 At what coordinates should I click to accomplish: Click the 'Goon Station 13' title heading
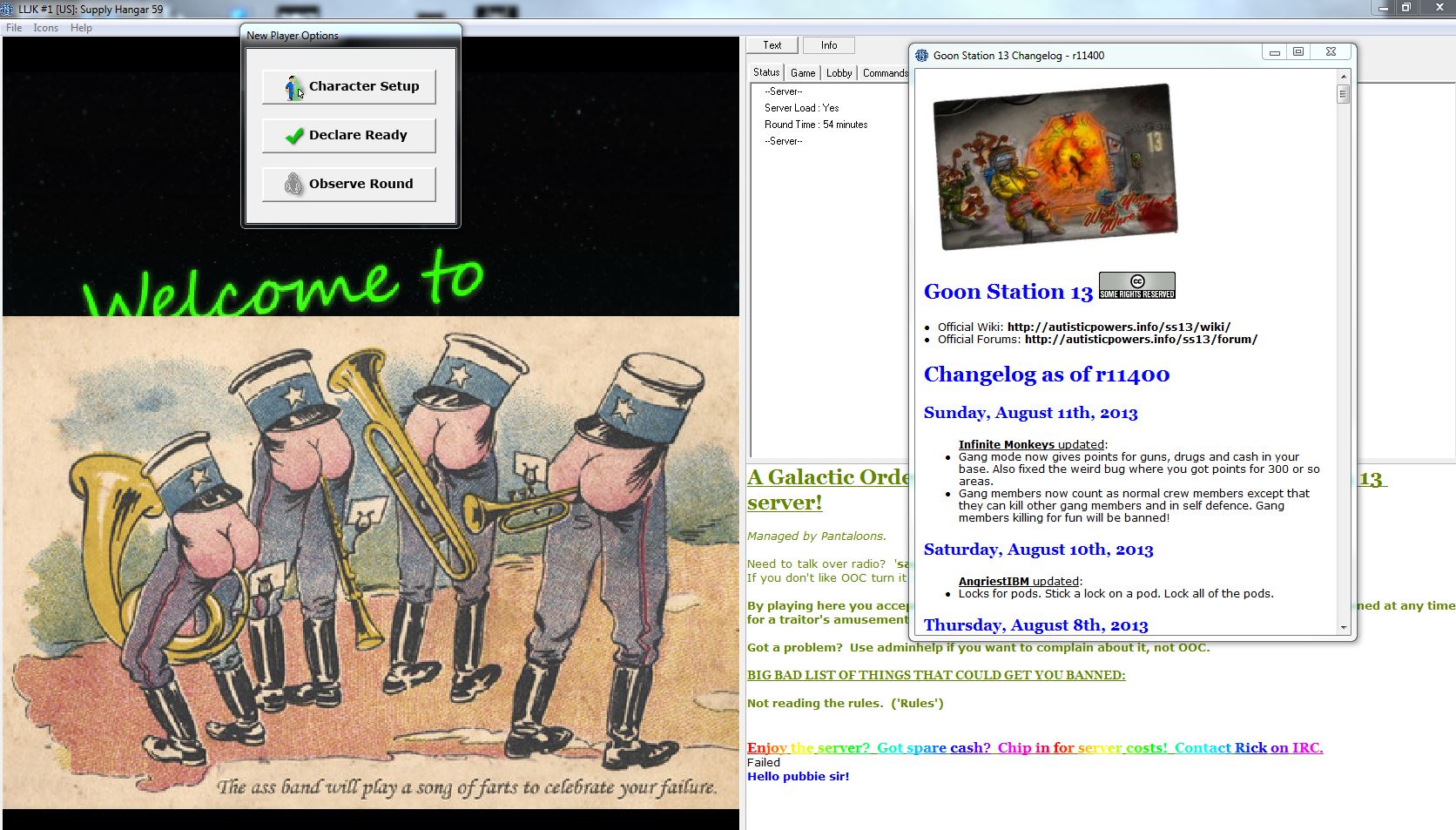(x=1008, y=292)
